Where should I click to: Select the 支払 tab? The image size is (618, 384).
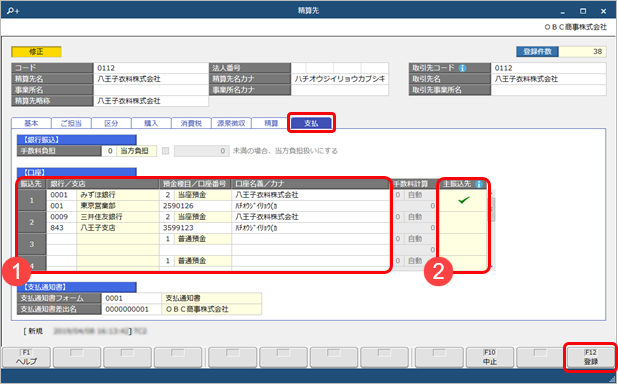311,123
